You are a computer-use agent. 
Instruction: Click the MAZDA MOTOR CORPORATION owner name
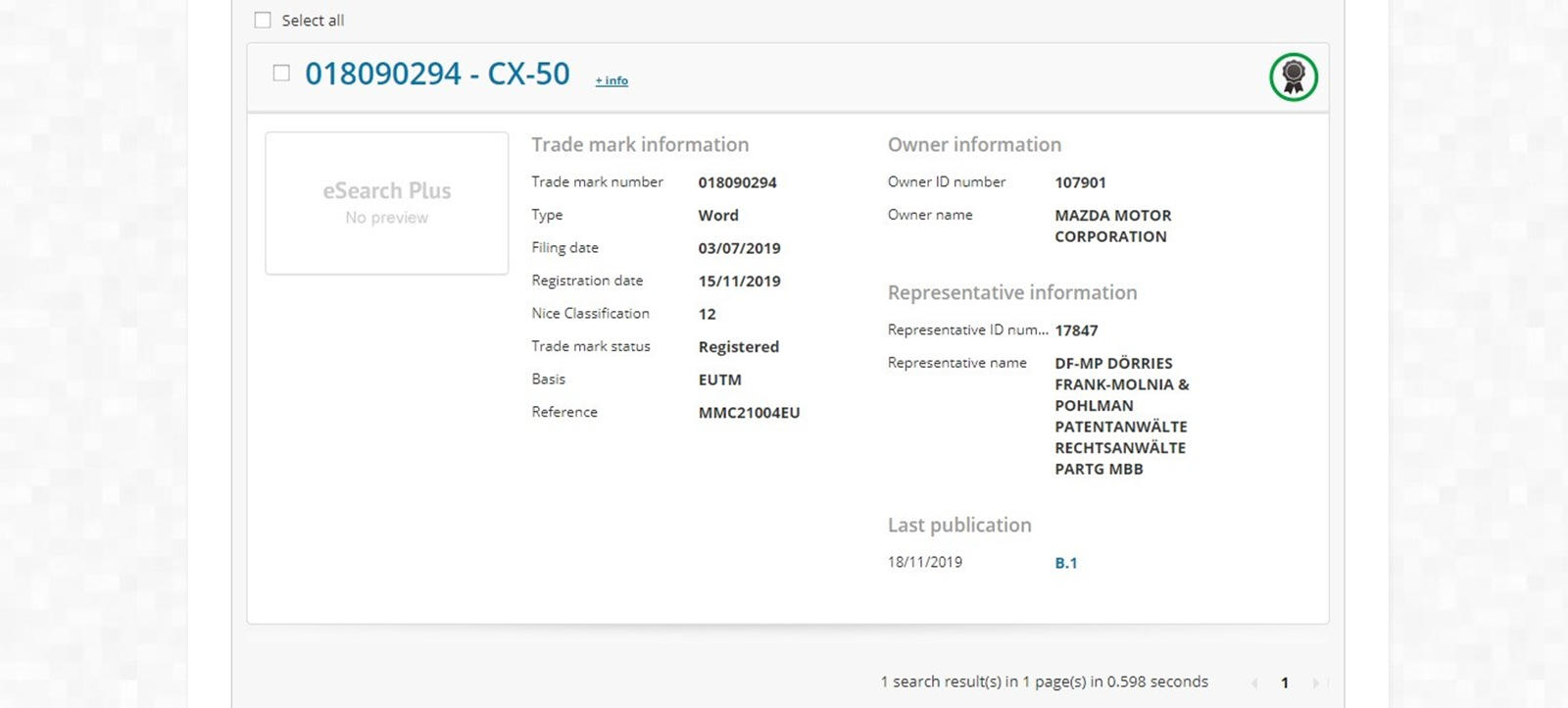1112,226
